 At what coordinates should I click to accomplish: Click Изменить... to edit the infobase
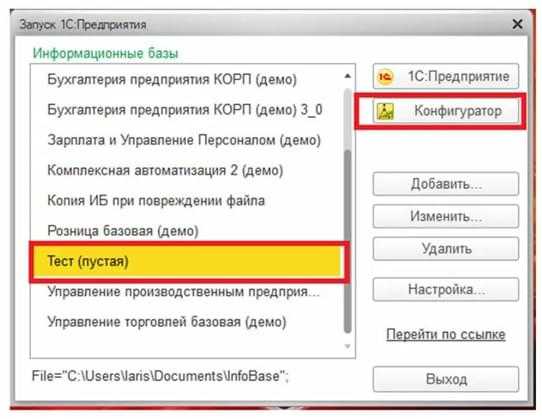(x=446, y=216)
